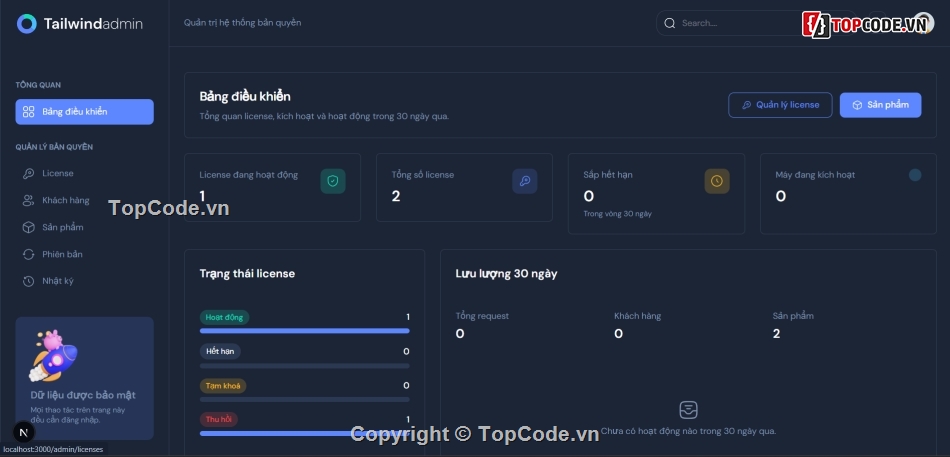Click the grid icon in Bảng điều khiển item
The height and width of the screenshot is (457, 950).
28,112
